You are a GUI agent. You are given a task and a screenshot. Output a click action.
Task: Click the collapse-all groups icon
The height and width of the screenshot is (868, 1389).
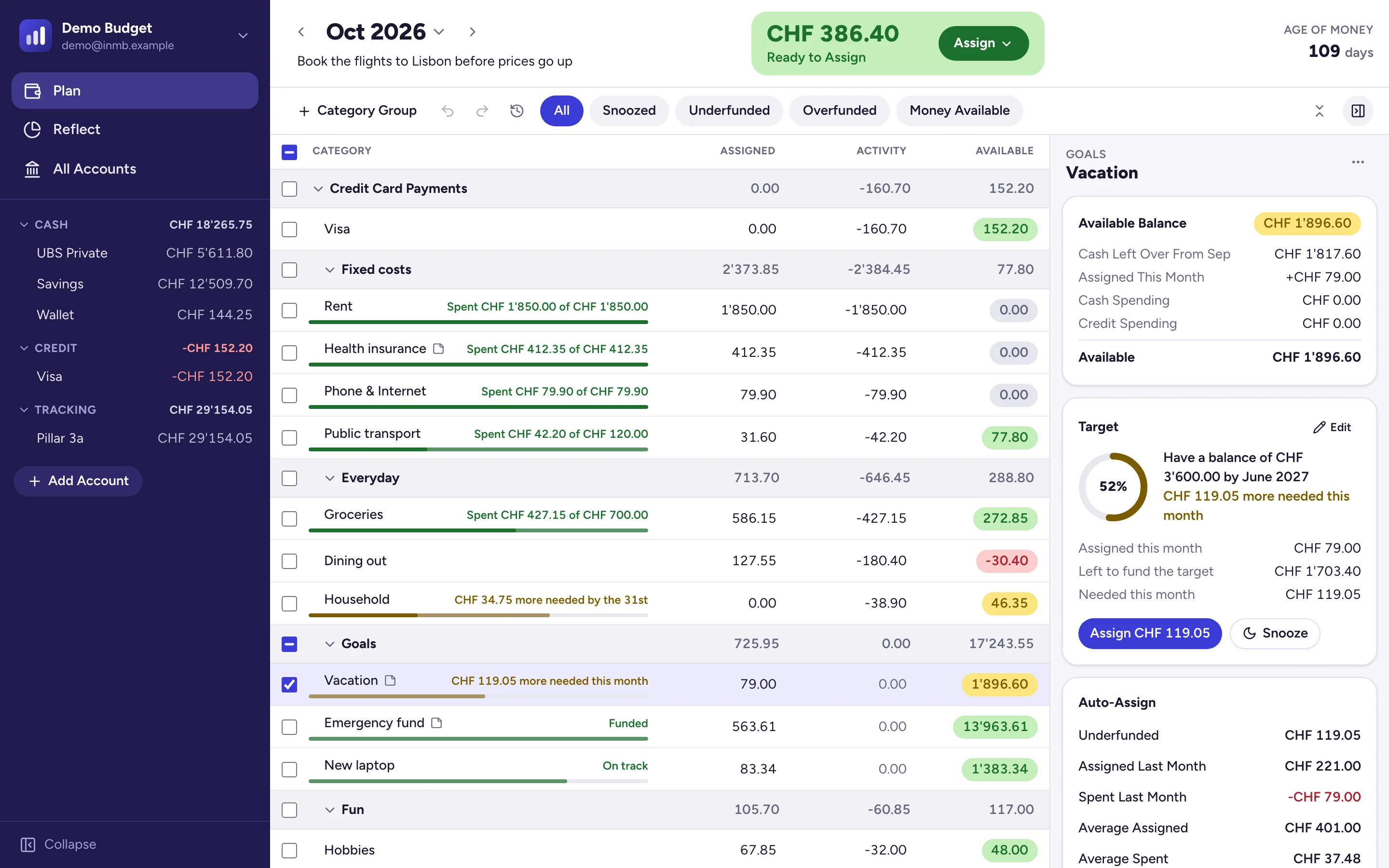[1319, 111]
